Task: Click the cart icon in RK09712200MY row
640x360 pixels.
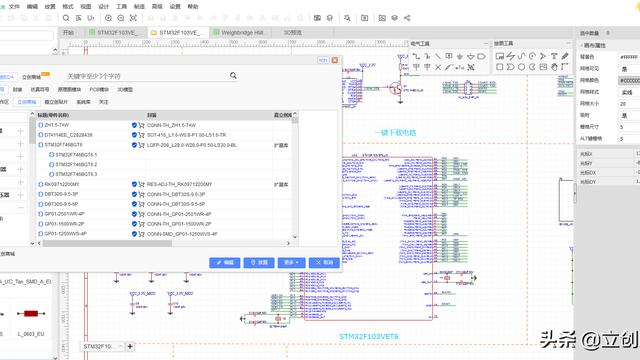Action: click(x=141, y=184)
